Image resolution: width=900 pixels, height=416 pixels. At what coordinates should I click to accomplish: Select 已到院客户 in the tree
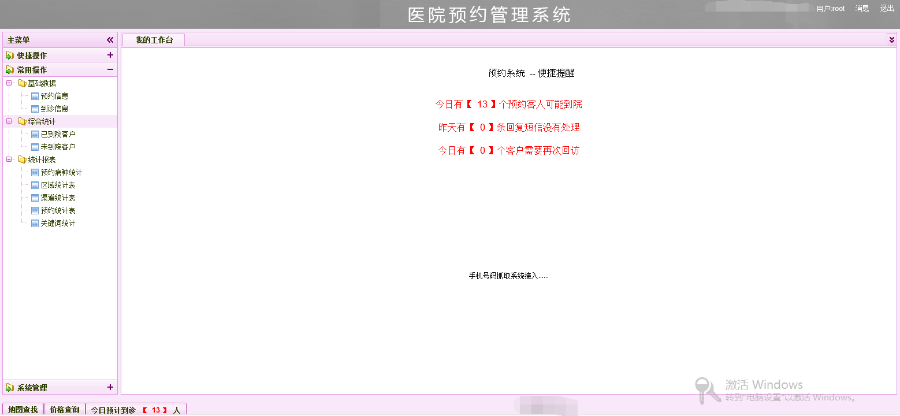pyautogui.click(x=59, y=134)
